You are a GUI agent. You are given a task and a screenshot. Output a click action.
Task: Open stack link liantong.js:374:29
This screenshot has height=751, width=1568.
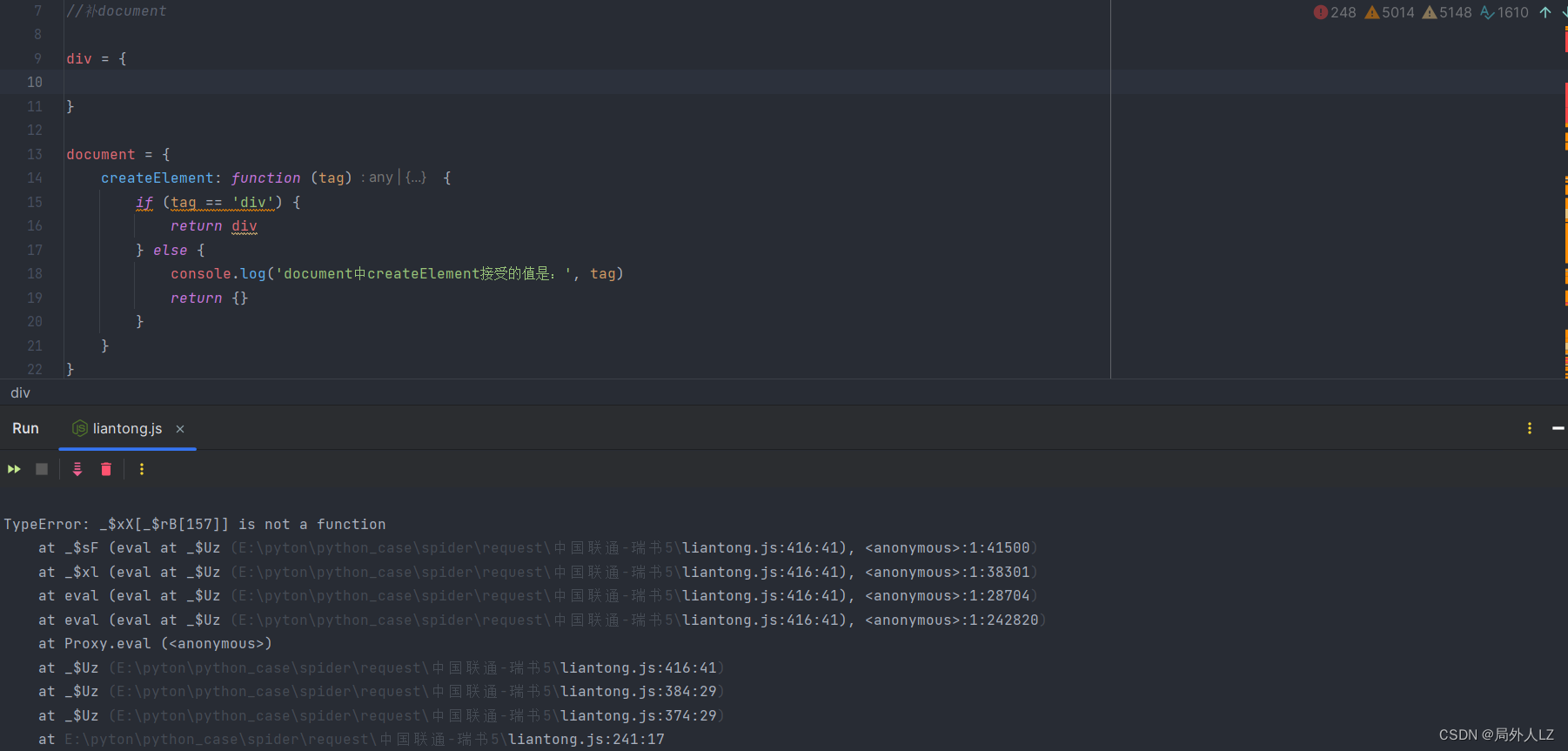639,715
